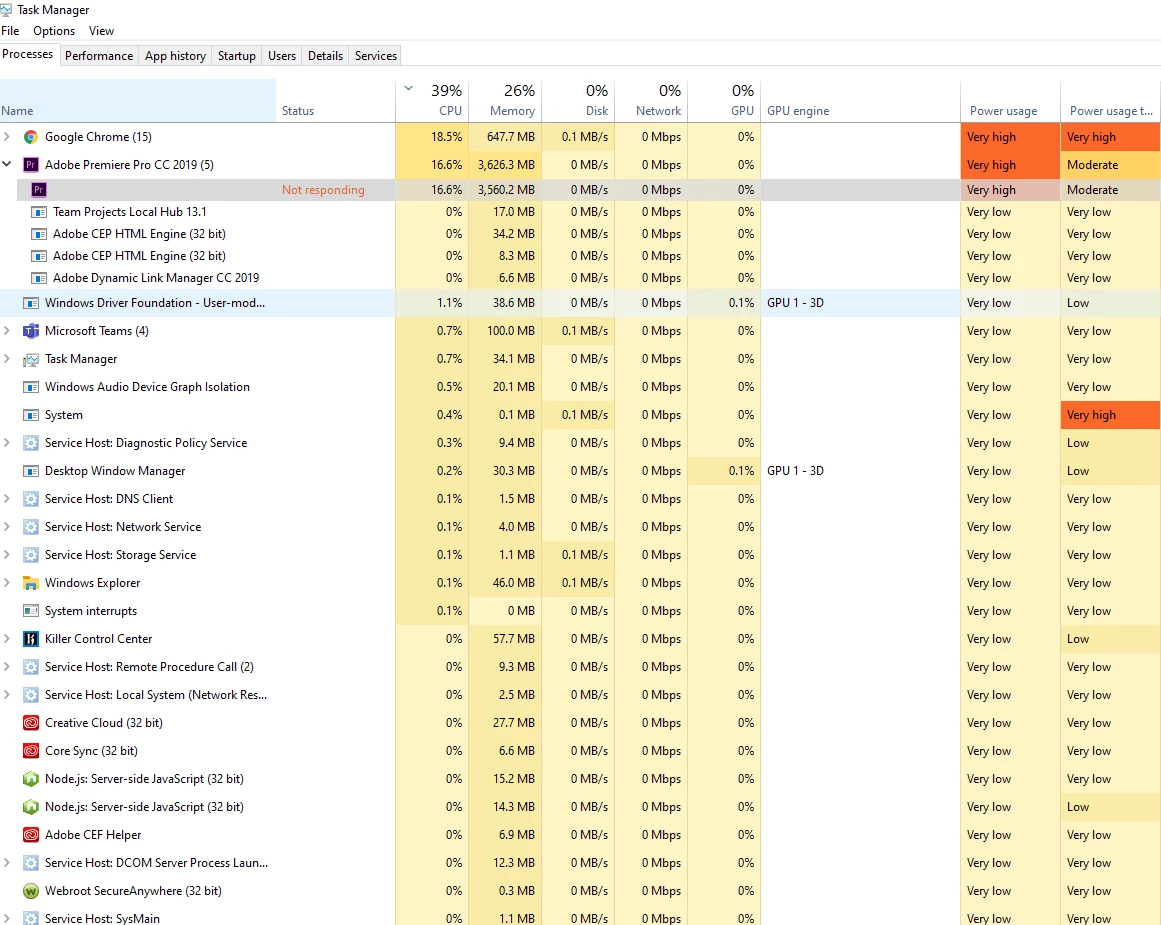The height and width of the screenshot is (925, 1161).
Task: Open the Users tab
Action: 282,56
